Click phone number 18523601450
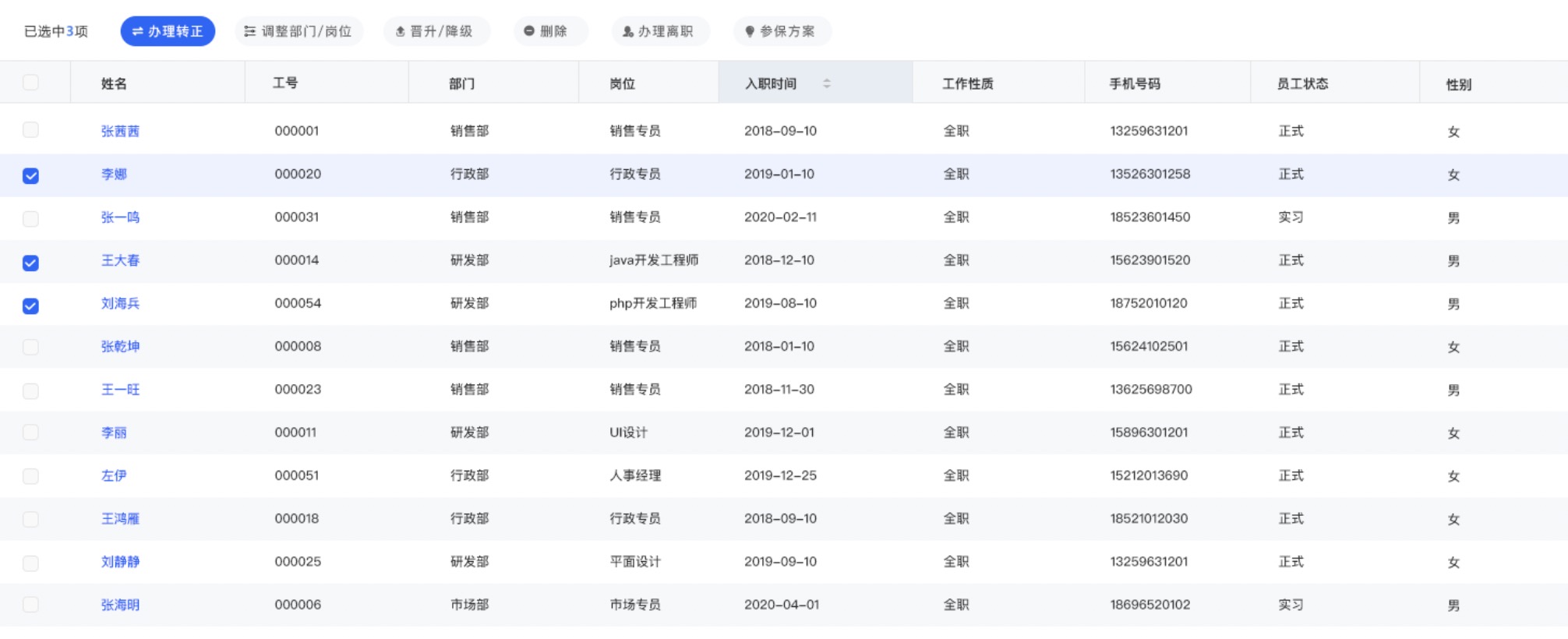 point(1150,217)
